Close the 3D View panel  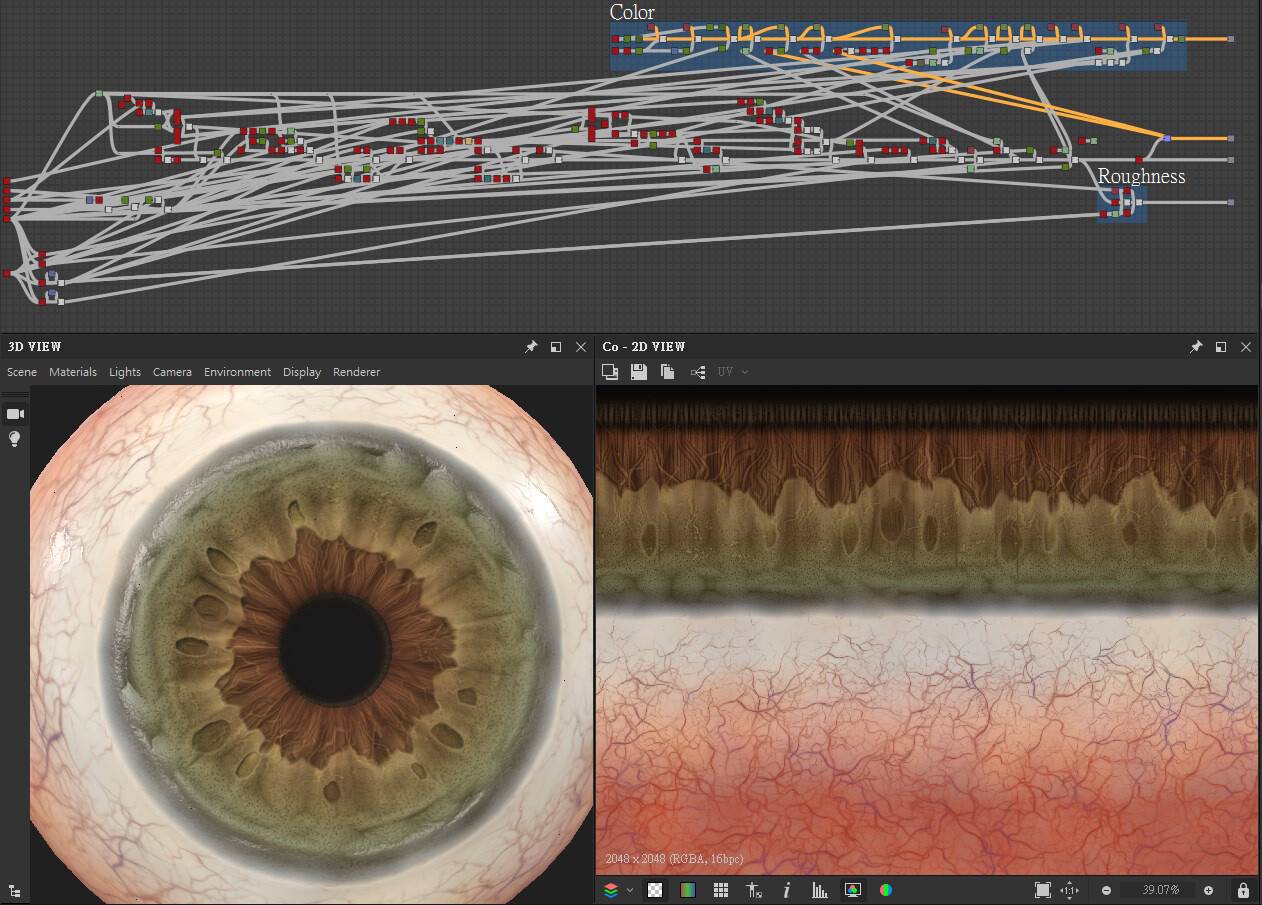(581, 347)
